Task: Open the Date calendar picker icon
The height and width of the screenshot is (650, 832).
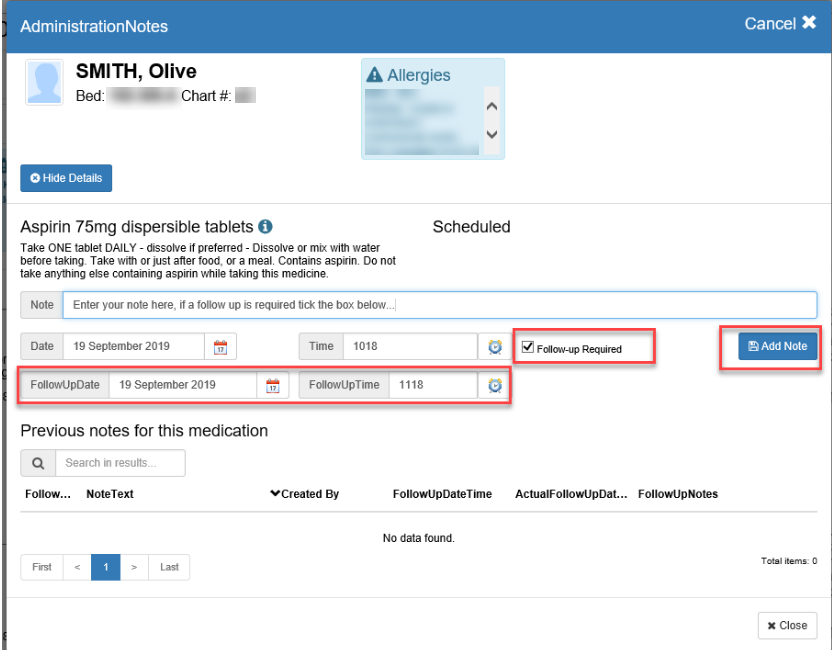Action: point(221,347)
